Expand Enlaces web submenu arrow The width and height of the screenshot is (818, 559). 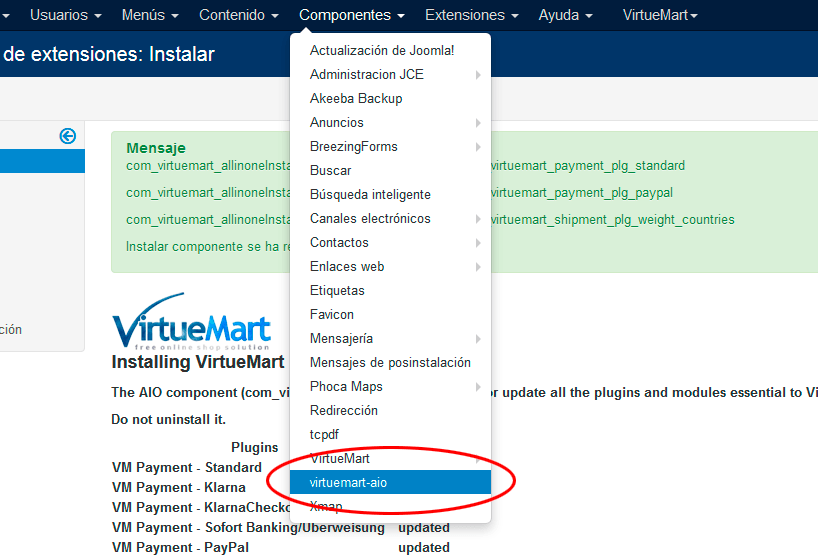click(478, 267)
